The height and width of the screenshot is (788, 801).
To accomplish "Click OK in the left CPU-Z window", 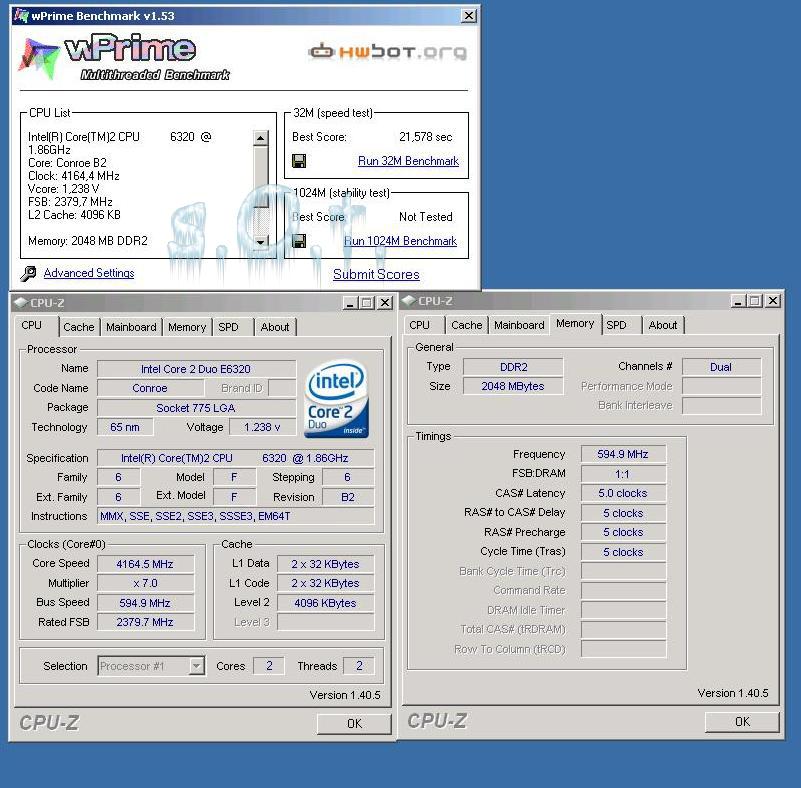I will point(354,724).
